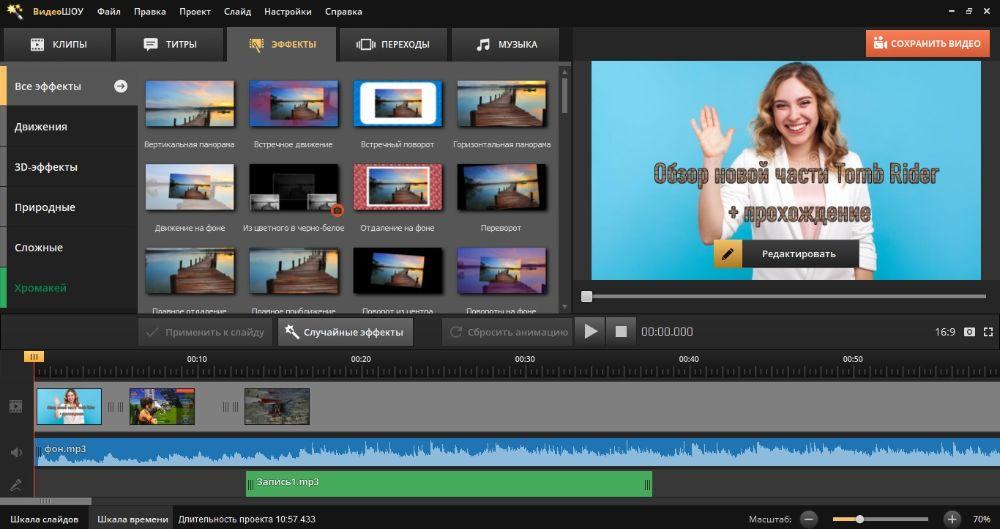Choose the Плавное отдаление effect thumbnail
The width and height of the screenshot is (1000, 529).
pyautogui.click(x=189, y=271)
